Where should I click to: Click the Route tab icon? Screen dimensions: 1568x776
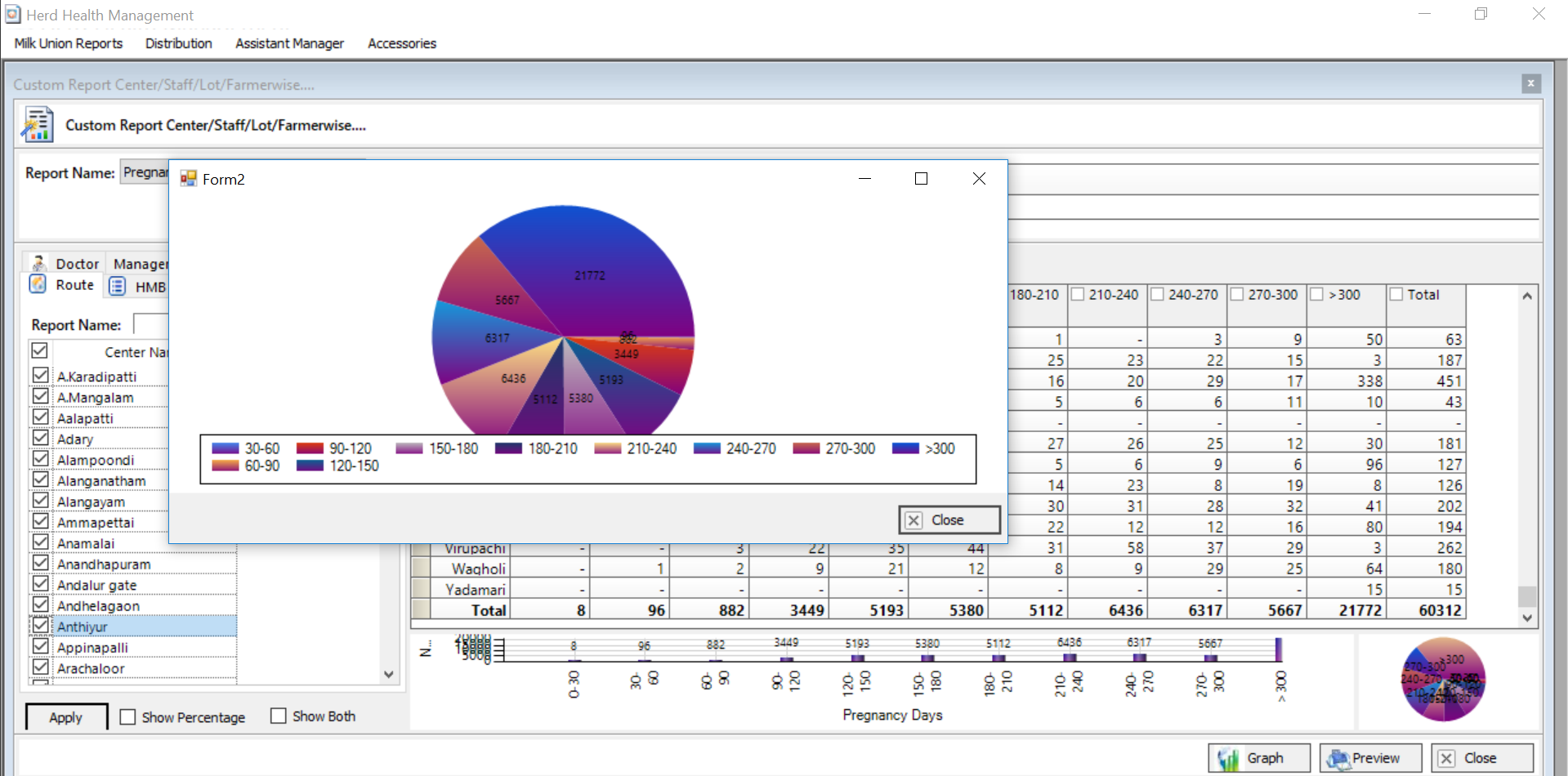[38, 284]
